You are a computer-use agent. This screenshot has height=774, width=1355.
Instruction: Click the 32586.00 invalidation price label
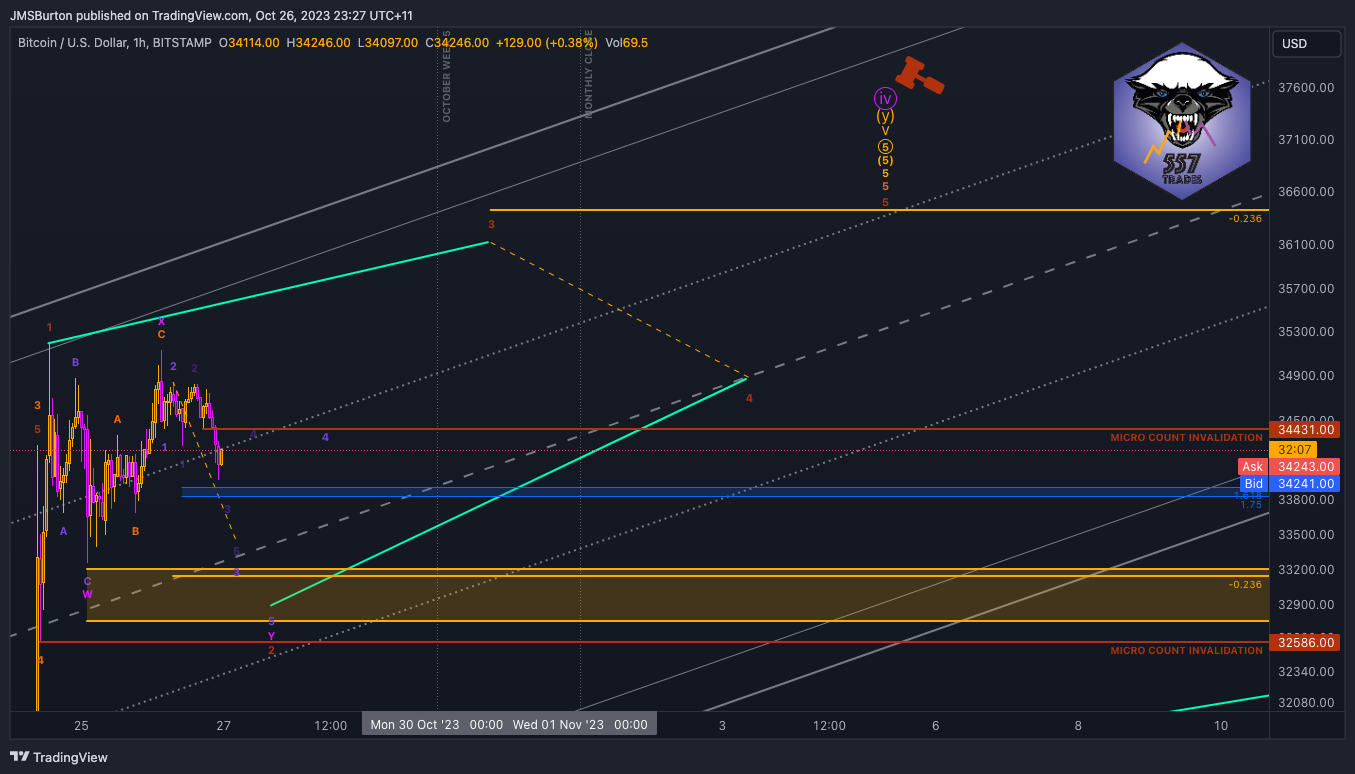[1304, 642]
